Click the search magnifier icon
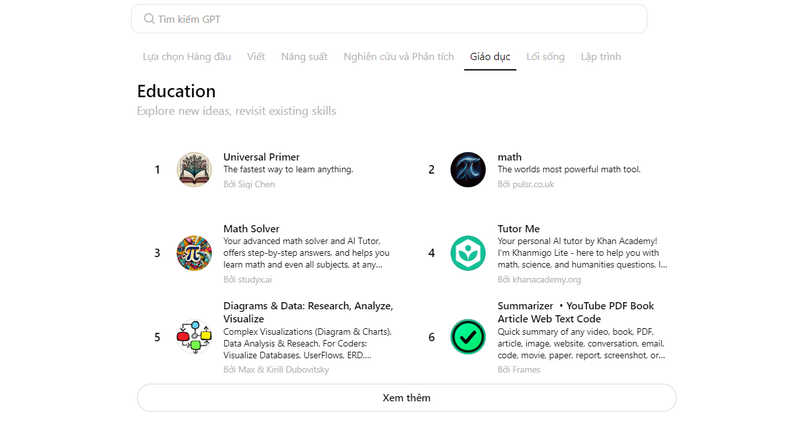 [x=148, y=19]
